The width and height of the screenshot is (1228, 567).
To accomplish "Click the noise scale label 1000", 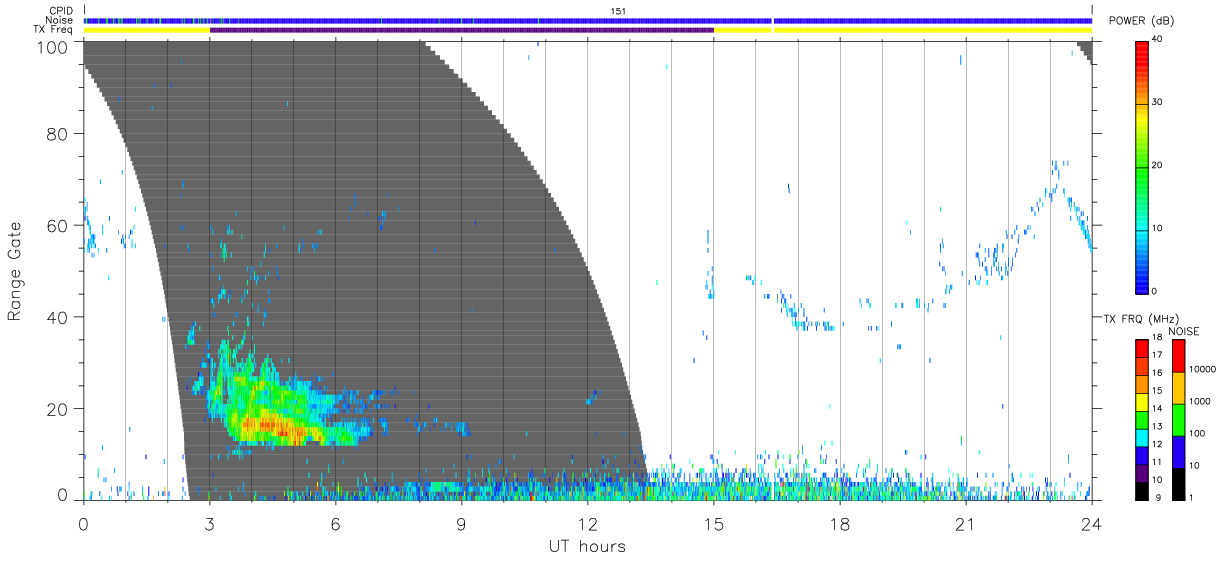I will pyautogui.click(x=1200, y=400).
